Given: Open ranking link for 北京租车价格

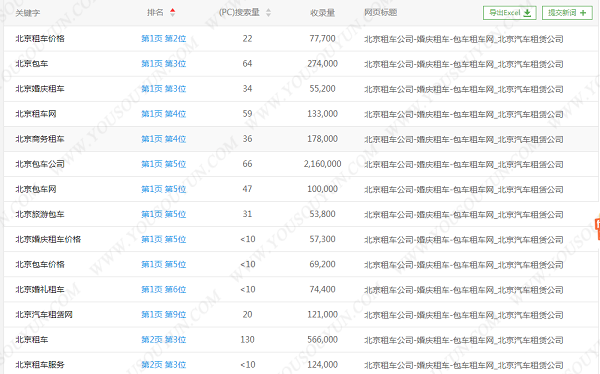Looking at the screenshot, I should pos(163,39).
